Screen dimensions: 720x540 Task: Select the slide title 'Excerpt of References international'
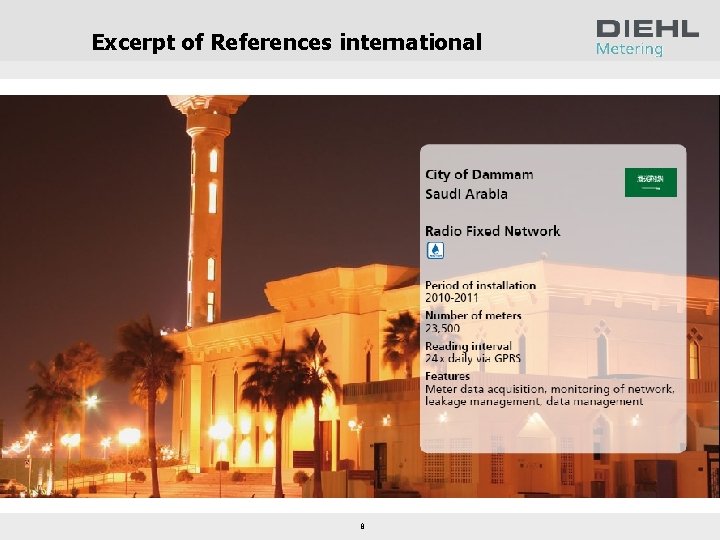click(287, 42)
